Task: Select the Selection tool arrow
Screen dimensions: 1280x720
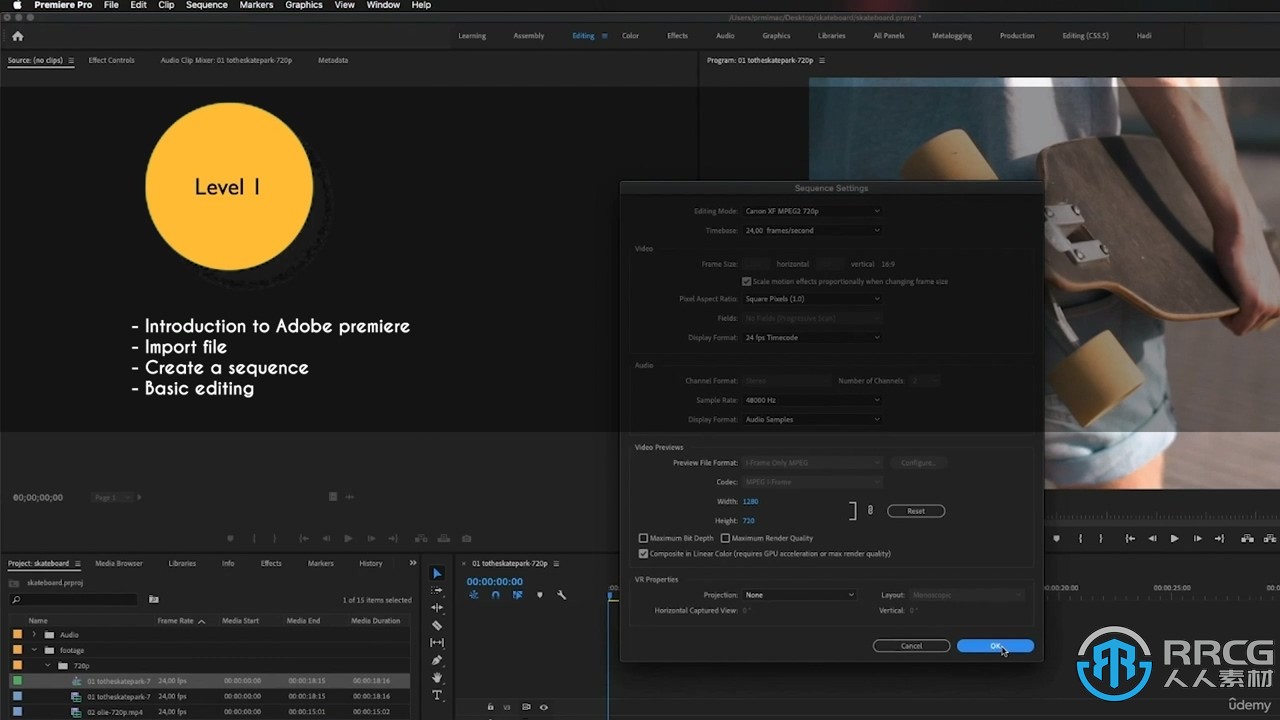Action: pyautogui.click(x=437, y=573)
